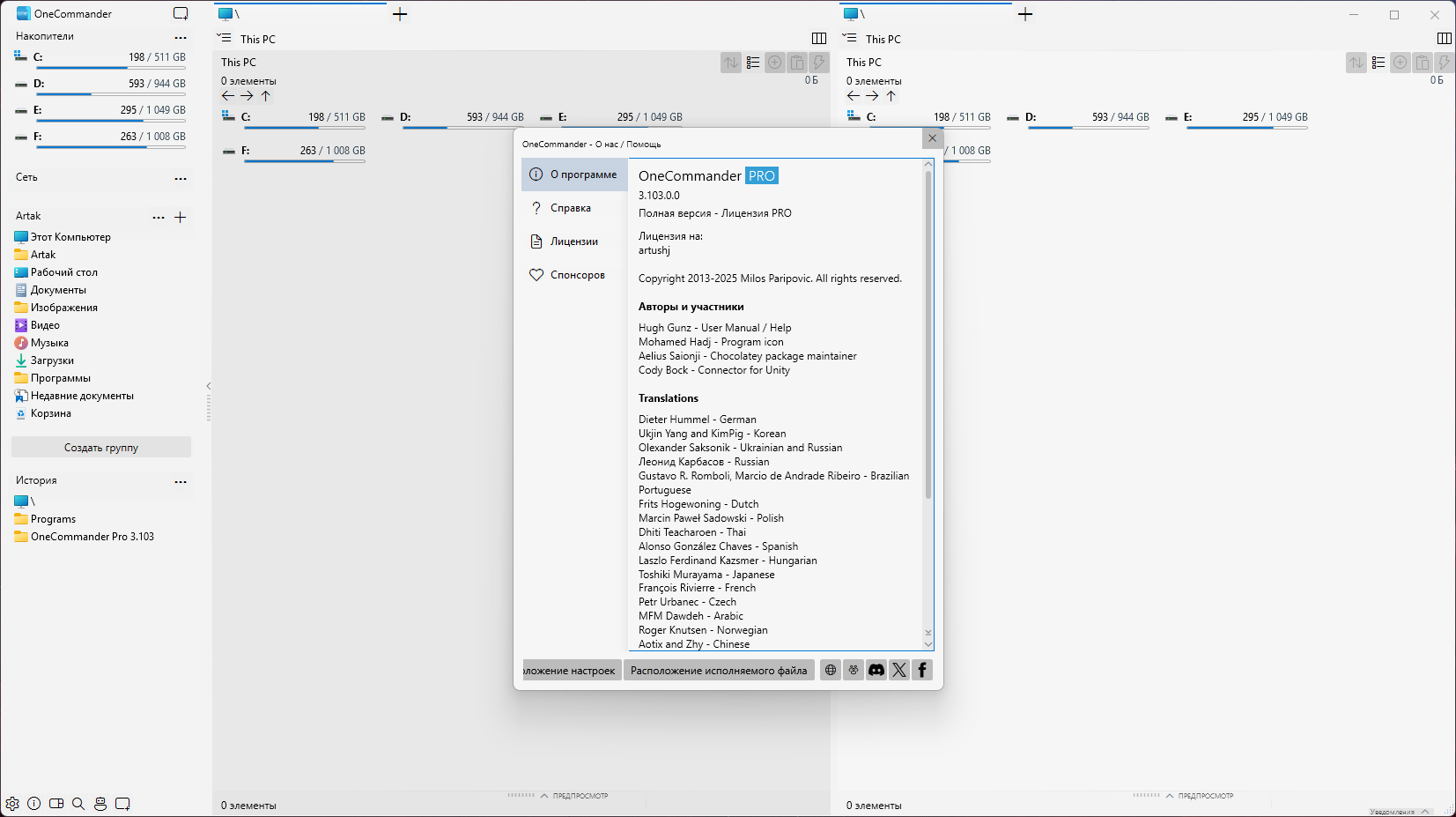The height and width of the screenshot is (817, 1456).
Task: Click the sort arrows icon in the right pane
Action: tap(1356, 63)
